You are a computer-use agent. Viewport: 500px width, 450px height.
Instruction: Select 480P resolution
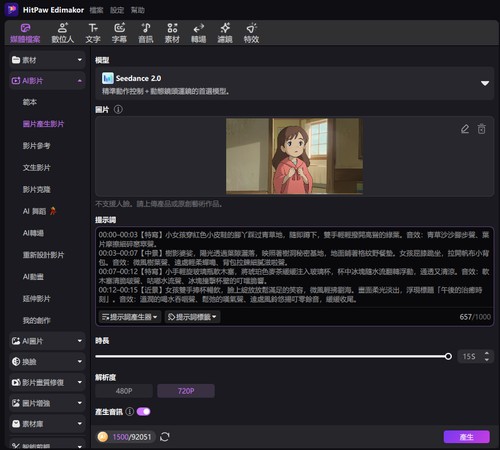pyautogui.click(x=124, y=391)
